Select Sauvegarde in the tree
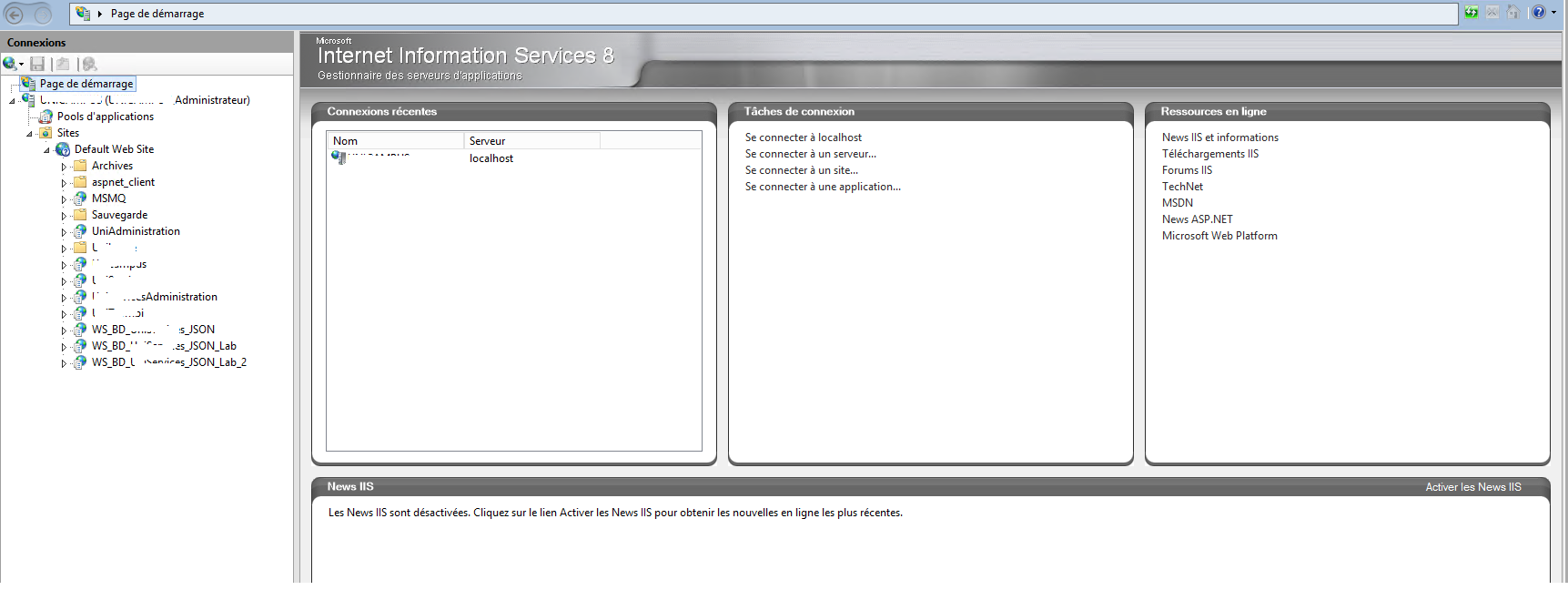Viewport: 1568px width, 590px height. coord(119,215)
